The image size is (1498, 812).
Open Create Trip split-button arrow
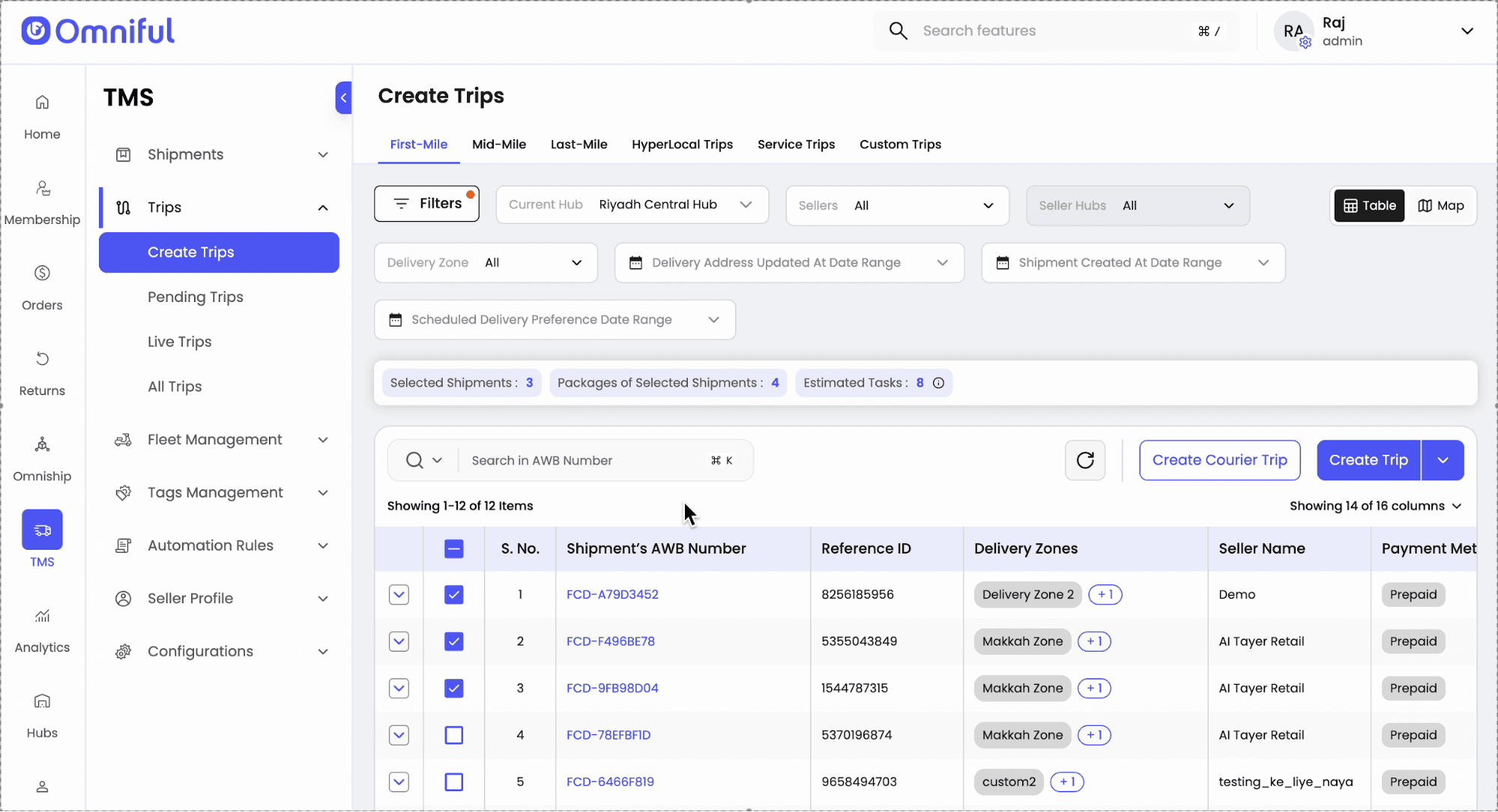(x=1443, y=460)
